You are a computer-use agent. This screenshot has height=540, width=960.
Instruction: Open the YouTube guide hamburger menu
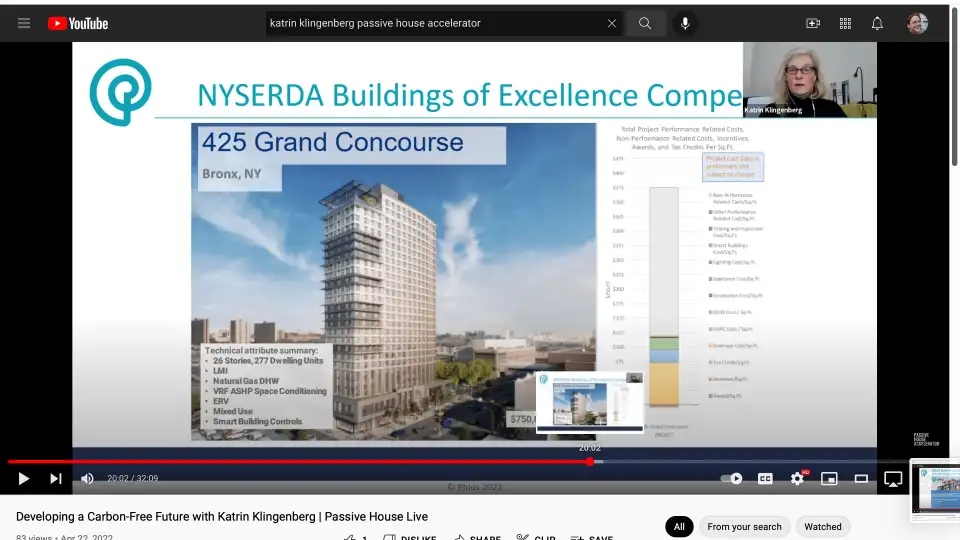click(24, 23)
